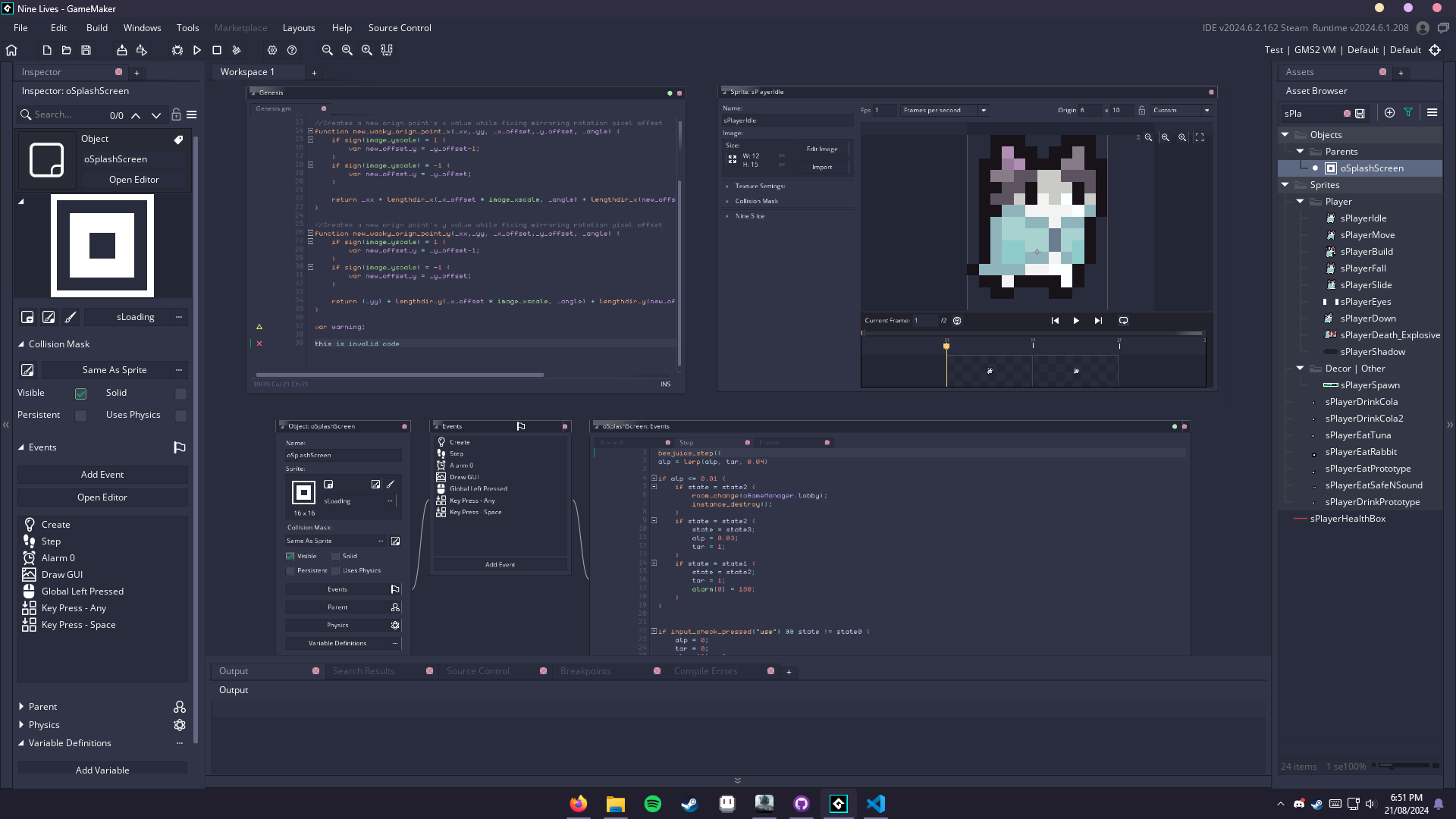Click the Create executable icon in toolbar
Image resolution: width=1456 pixels, height=819 pixels.
[x=121, y=50]
